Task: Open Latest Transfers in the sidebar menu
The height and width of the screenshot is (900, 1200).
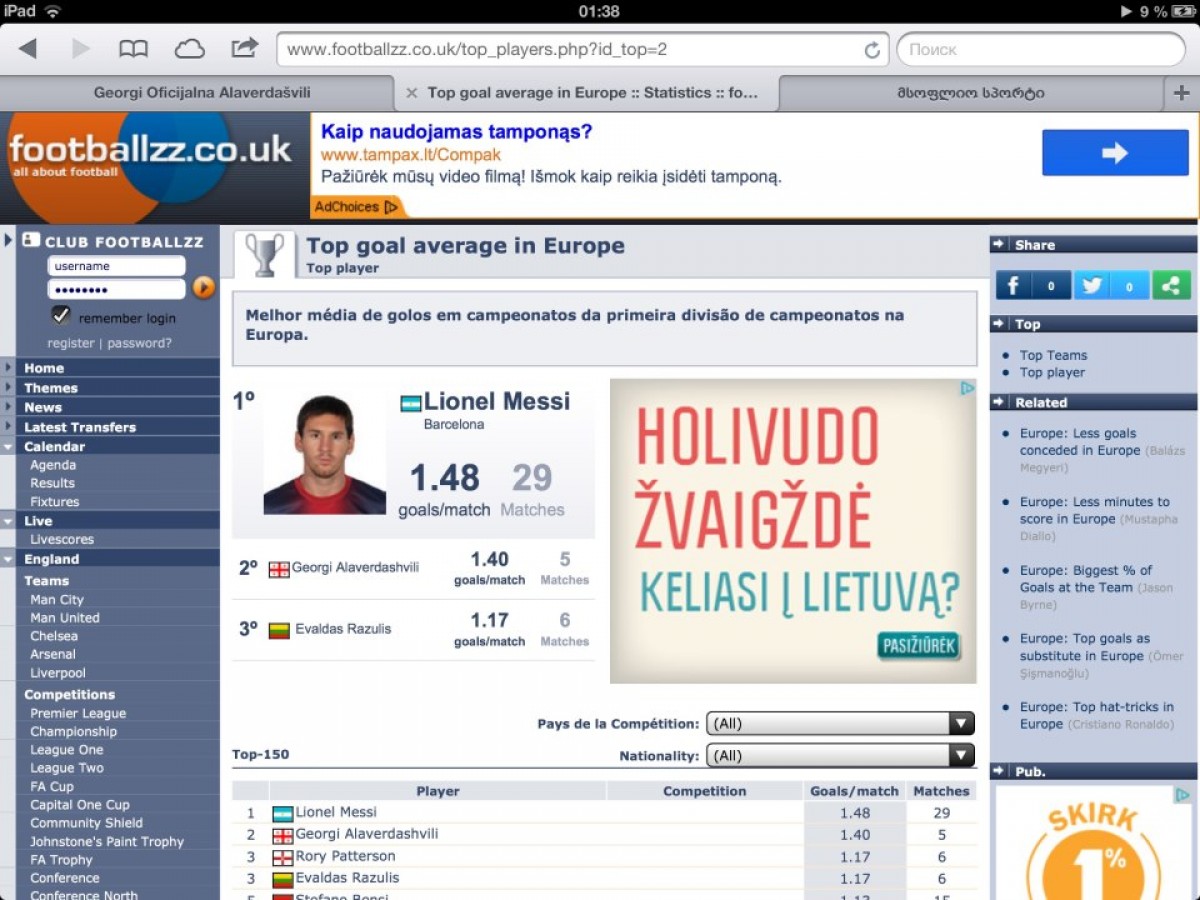Action: (x=80, y=427)
